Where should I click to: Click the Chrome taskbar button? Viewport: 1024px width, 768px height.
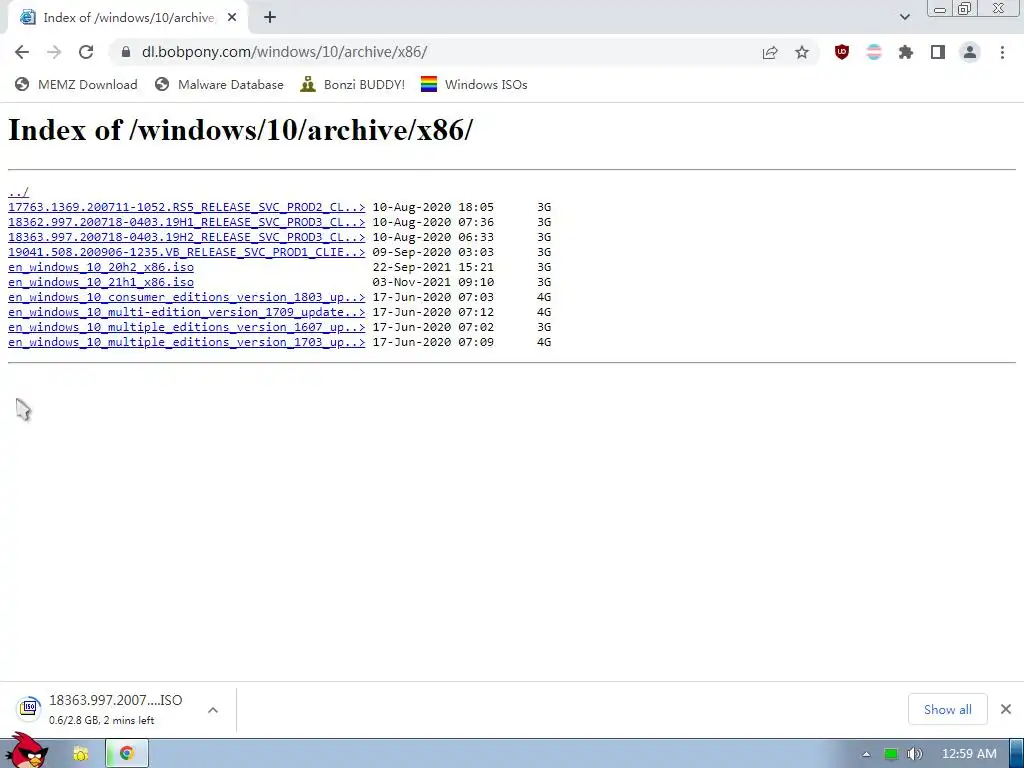click(x=127, y=754)
